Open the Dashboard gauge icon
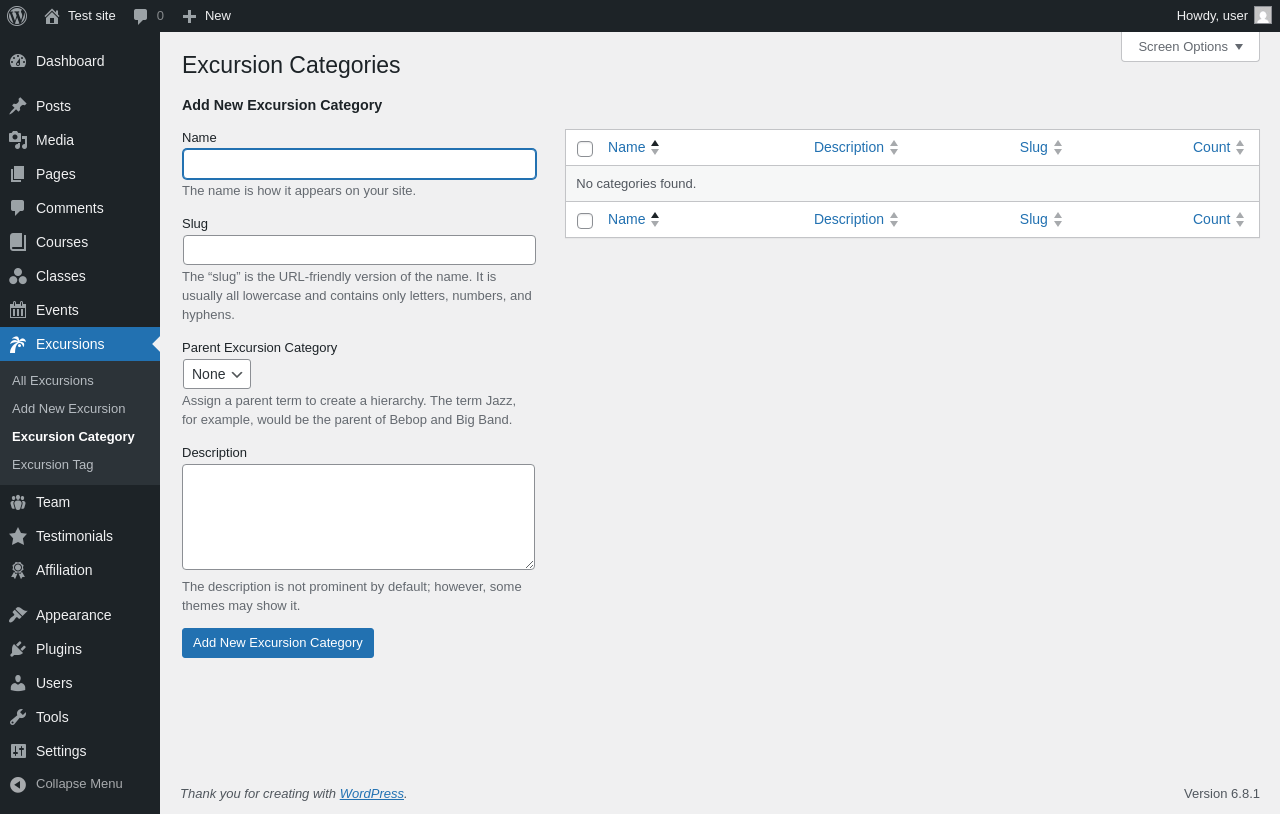Screen dimensions: 1280x814 point(18,61)
